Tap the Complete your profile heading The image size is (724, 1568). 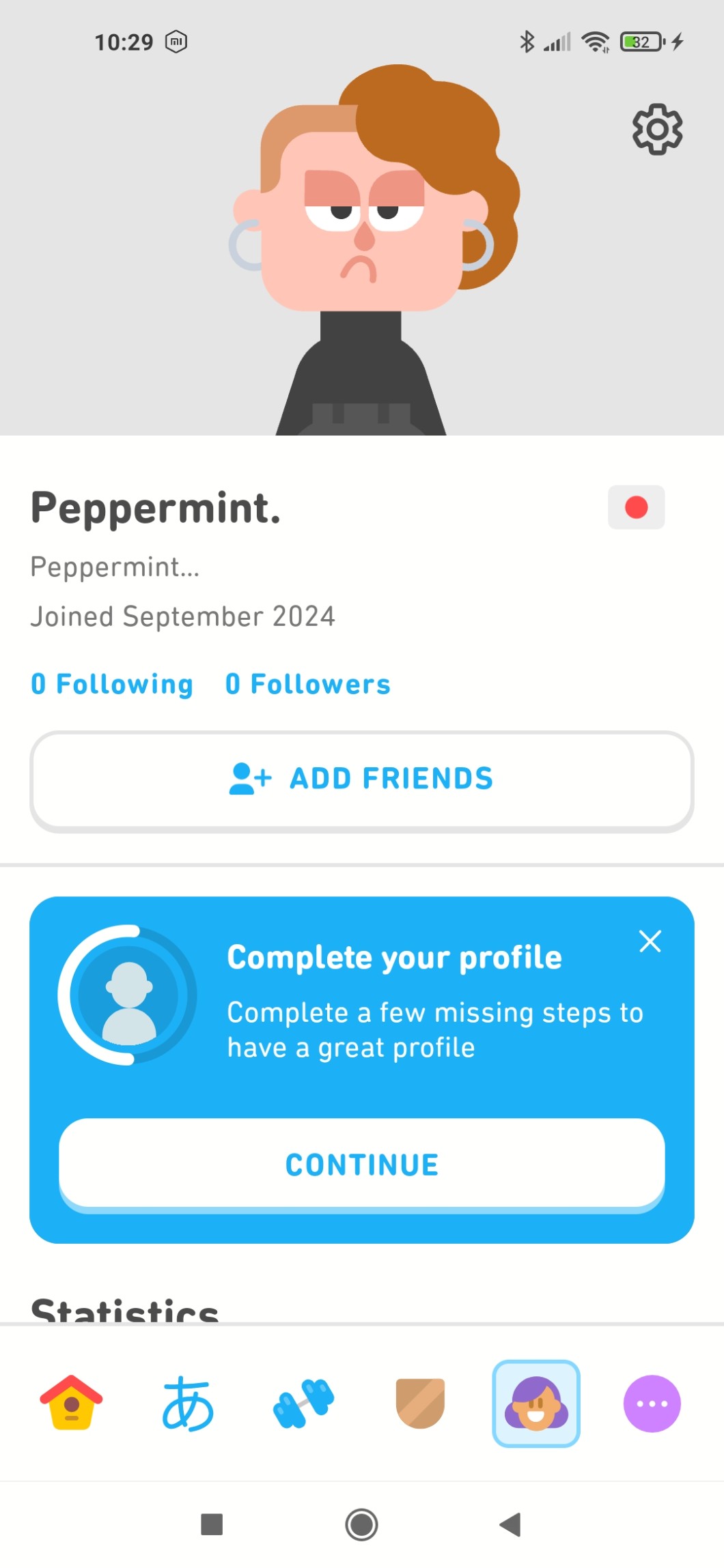(x=394, y=957)
